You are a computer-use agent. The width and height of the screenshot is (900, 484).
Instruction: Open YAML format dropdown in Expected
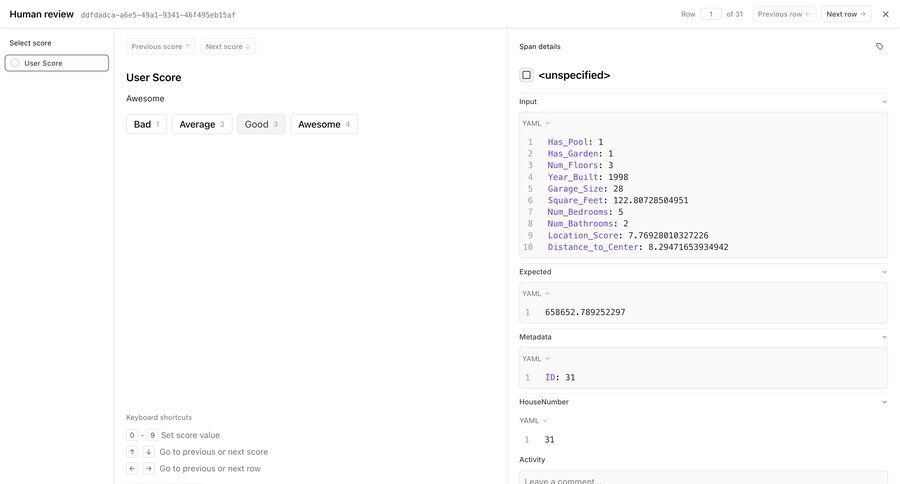536,293
